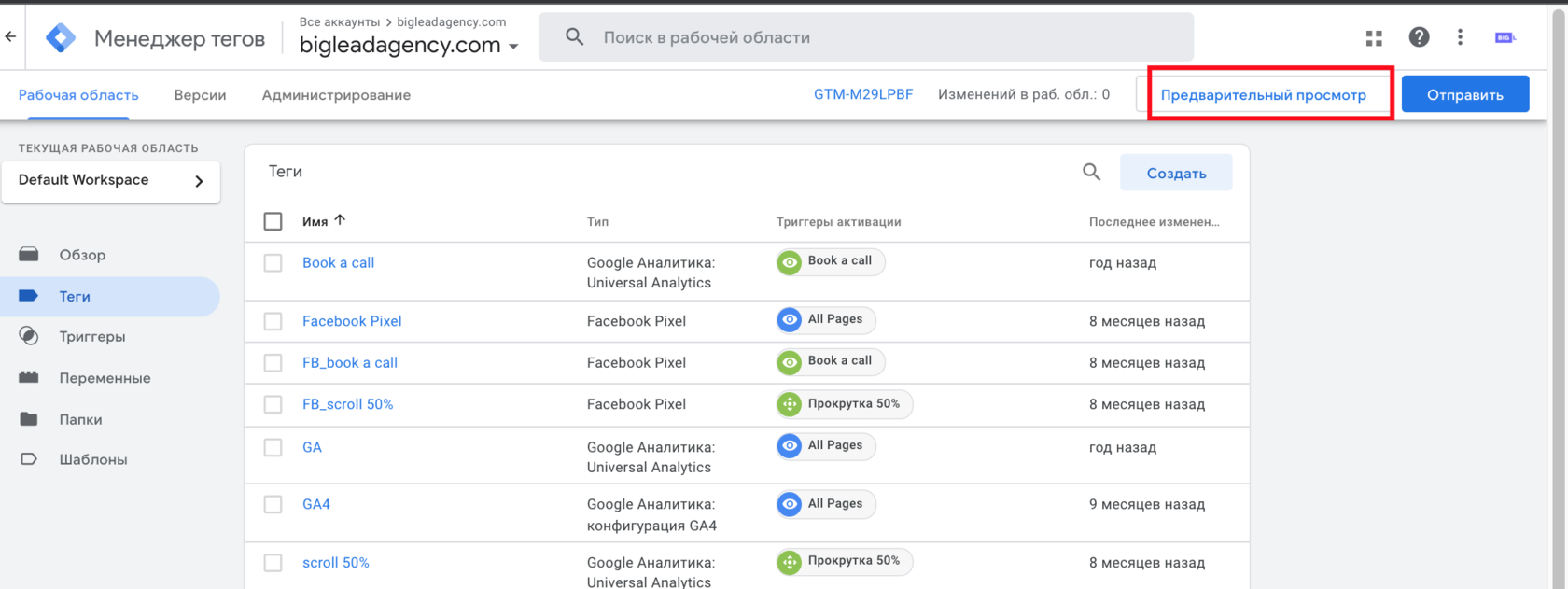Click the blue Submit button
1568x589 pixels.
pyautogui.click(x=1464, y=94)
